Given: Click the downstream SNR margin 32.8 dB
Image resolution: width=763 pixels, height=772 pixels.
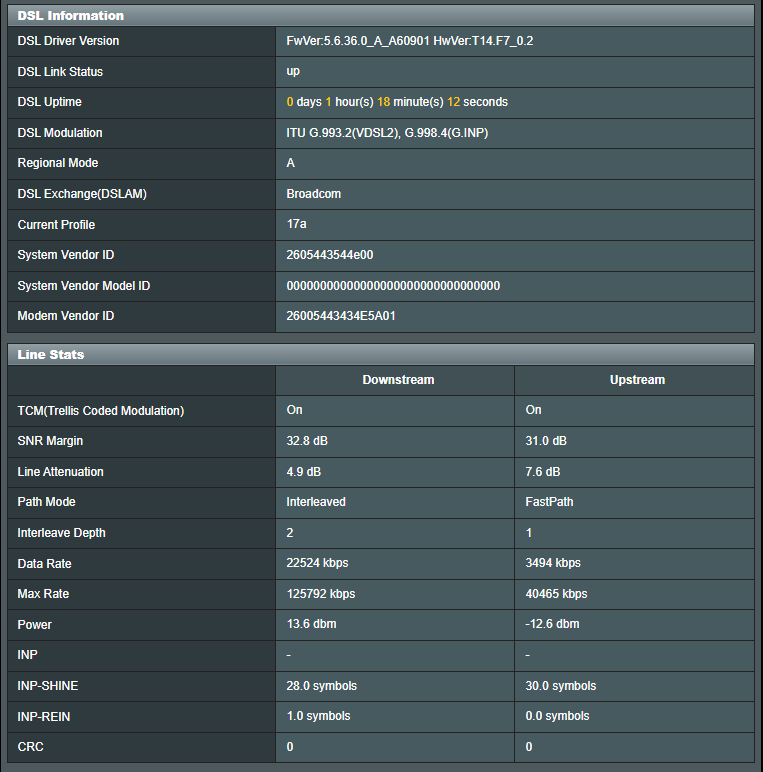Looking at the screenshot, I should point(307,441).
